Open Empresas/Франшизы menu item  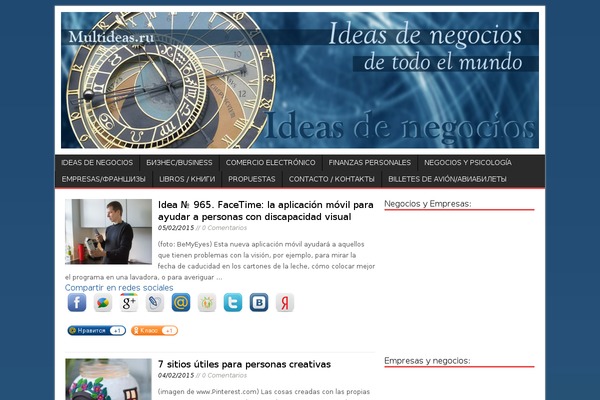point(104,179)
